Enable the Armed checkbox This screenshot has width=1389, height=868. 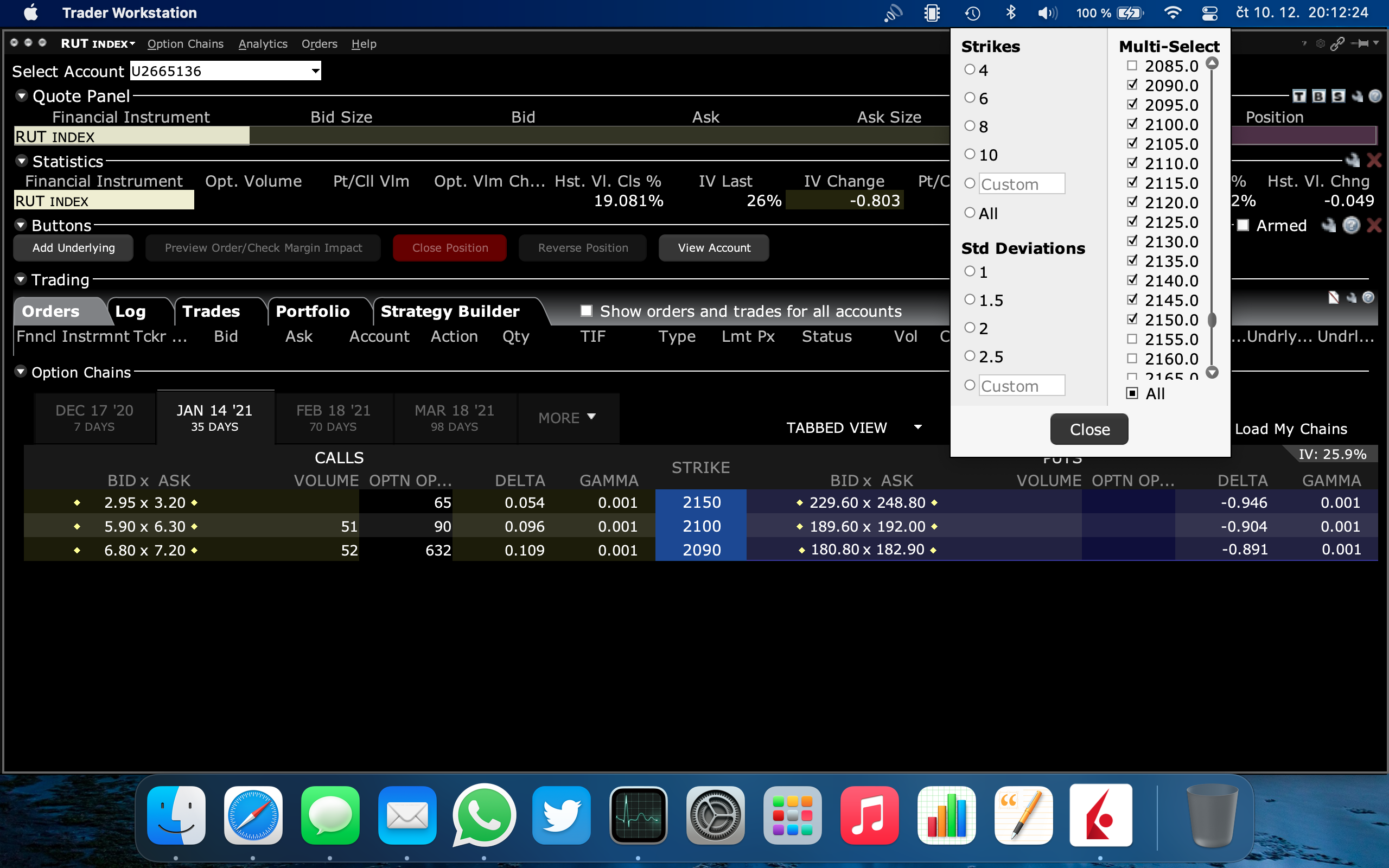(1243, 225)
